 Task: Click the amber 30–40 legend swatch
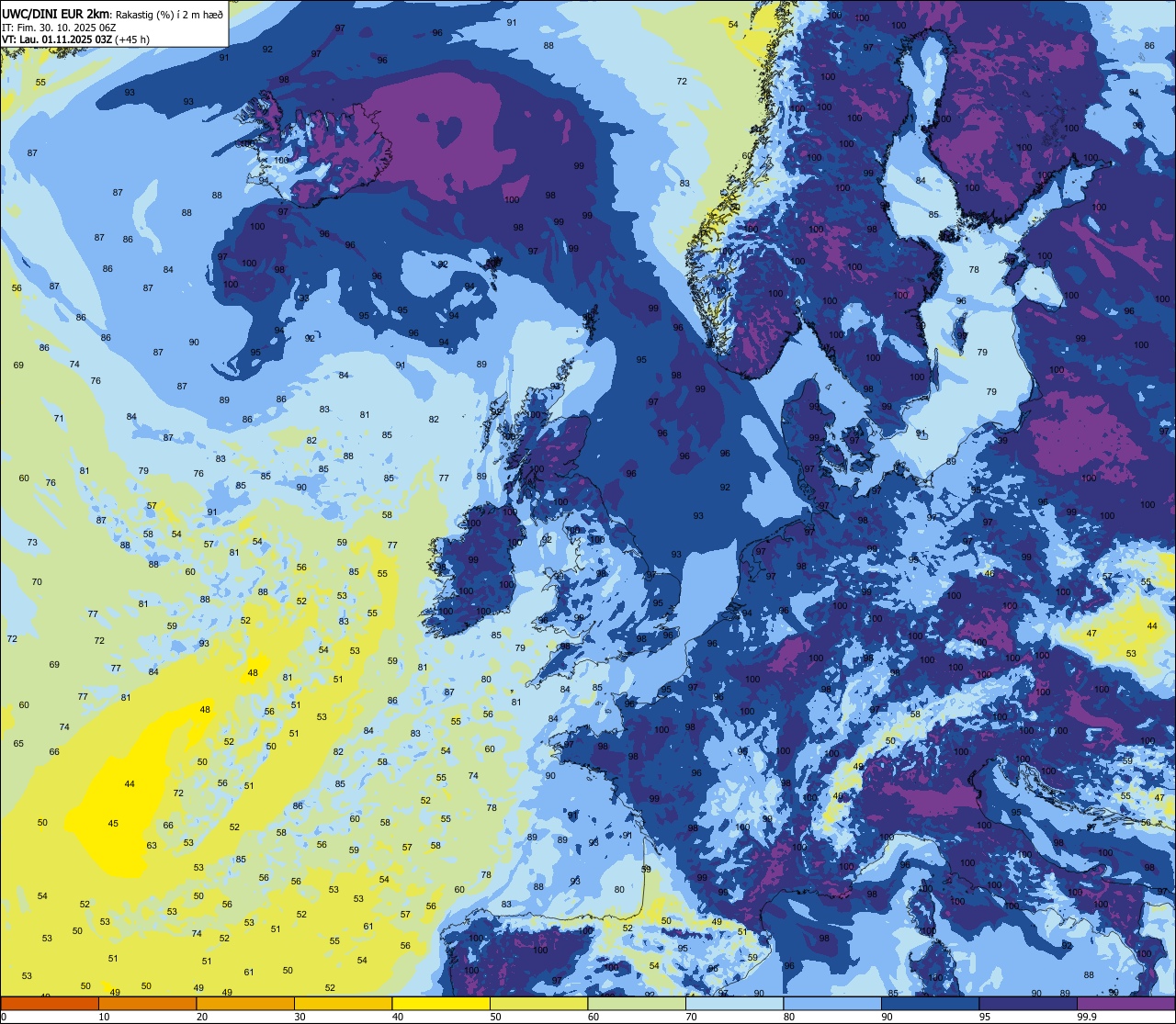click(x=343, y=1003)
